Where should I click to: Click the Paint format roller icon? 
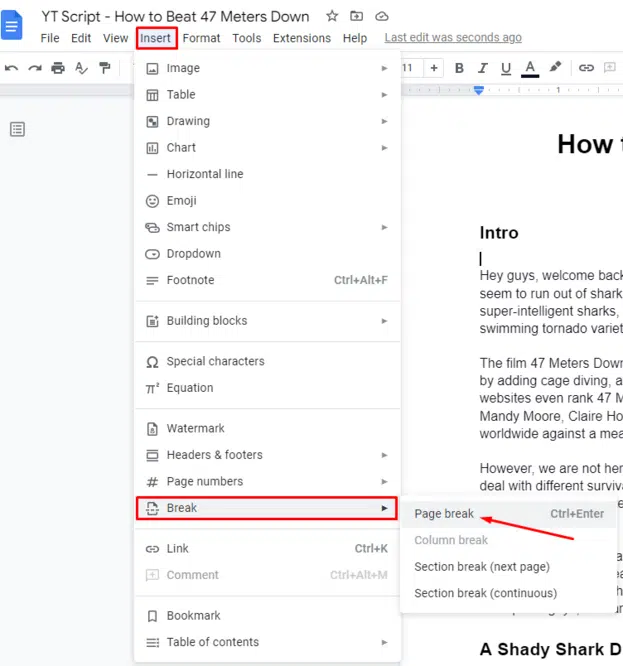105,68
